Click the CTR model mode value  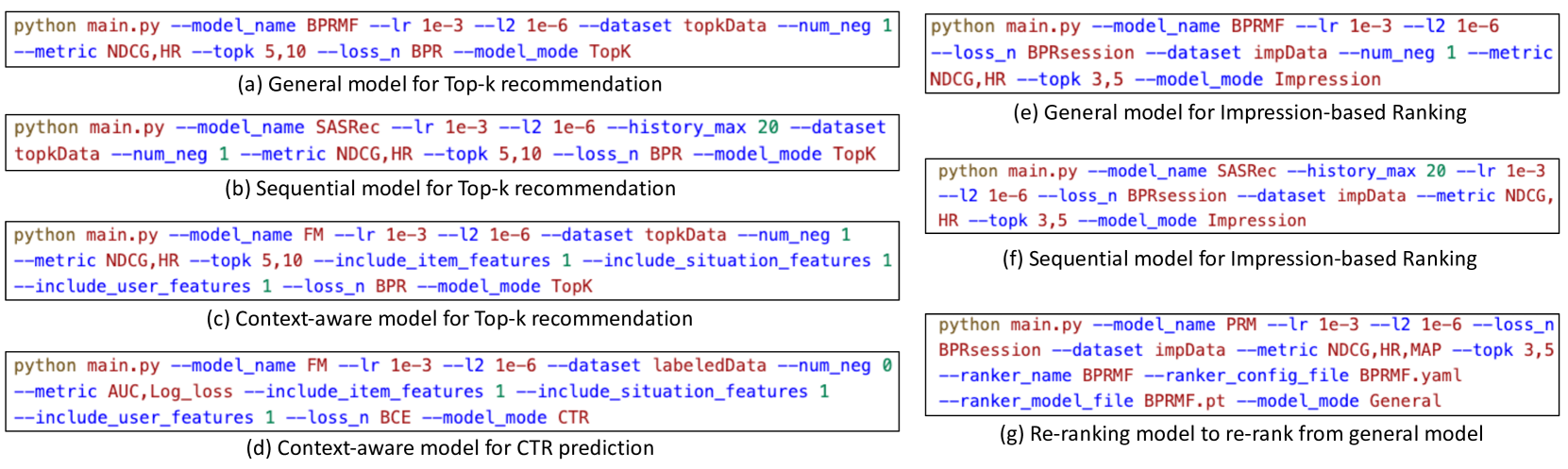click(x=573, y=417)
